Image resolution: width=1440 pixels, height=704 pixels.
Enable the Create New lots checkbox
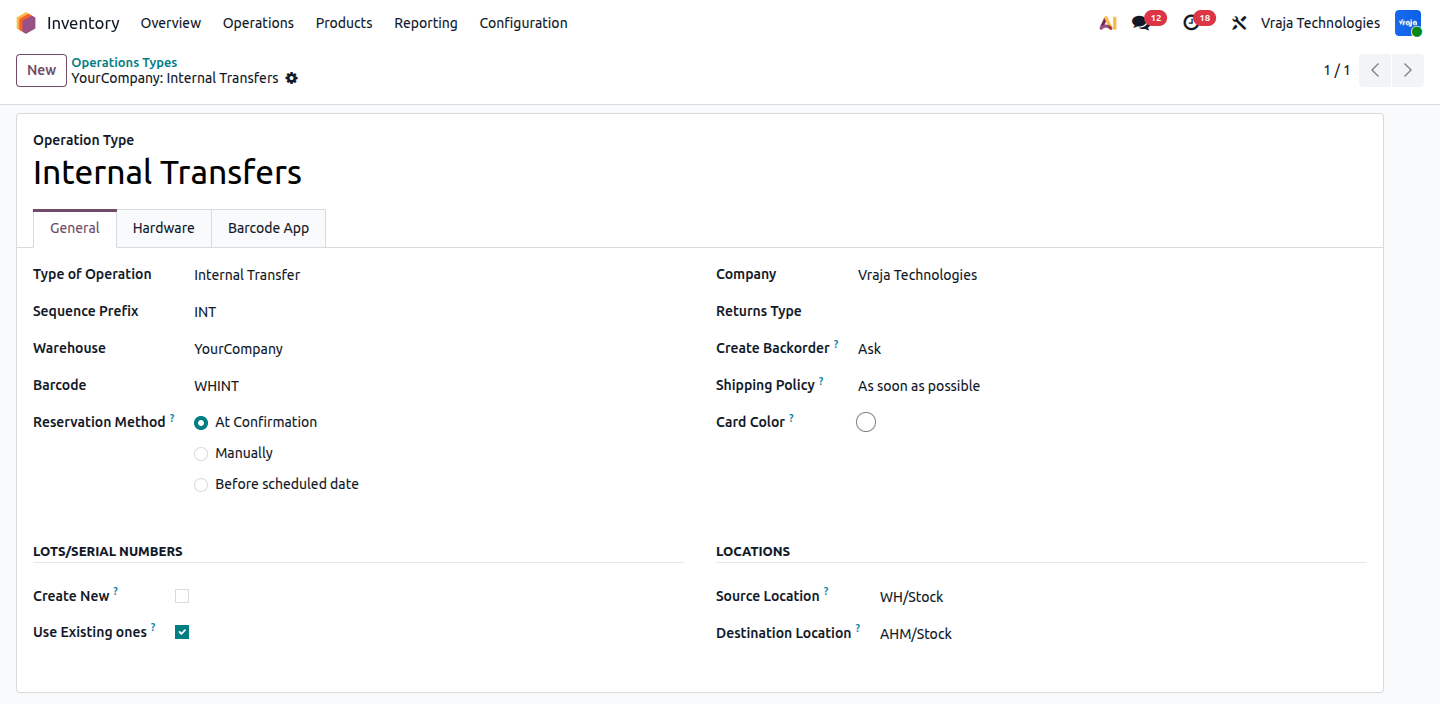182,596
